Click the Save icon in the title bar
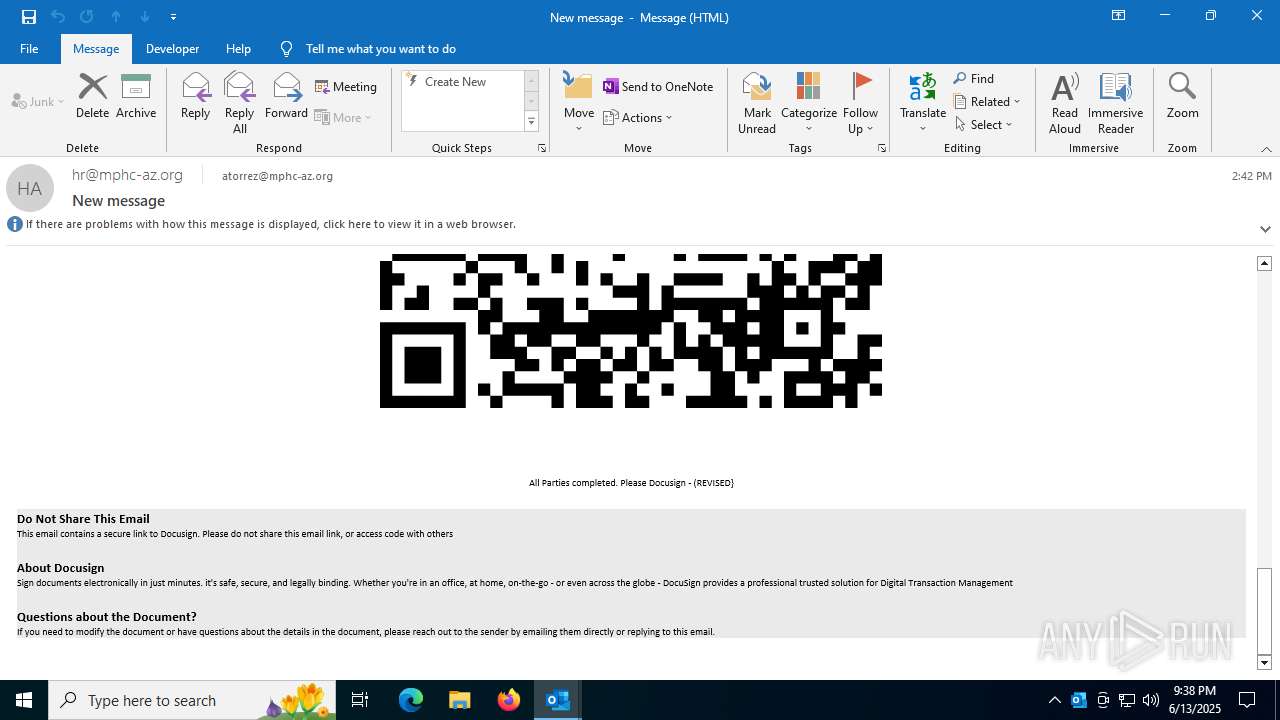Image resolution: width=1280 pixels, height=720 pixels. [29, 17]
